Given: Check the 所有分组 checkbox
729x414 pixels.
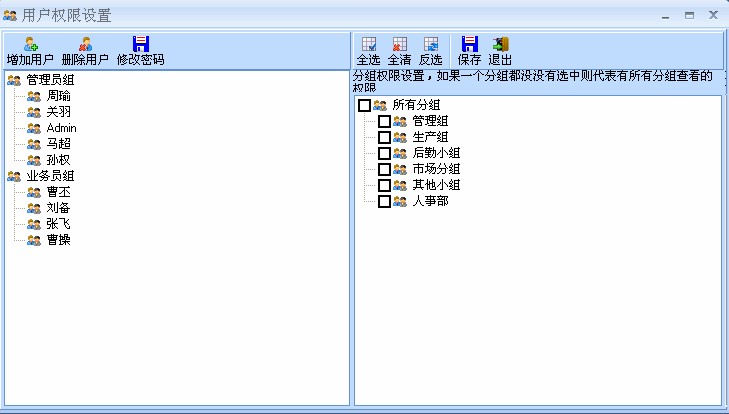Looking at the screenshot, I should 364,105.
